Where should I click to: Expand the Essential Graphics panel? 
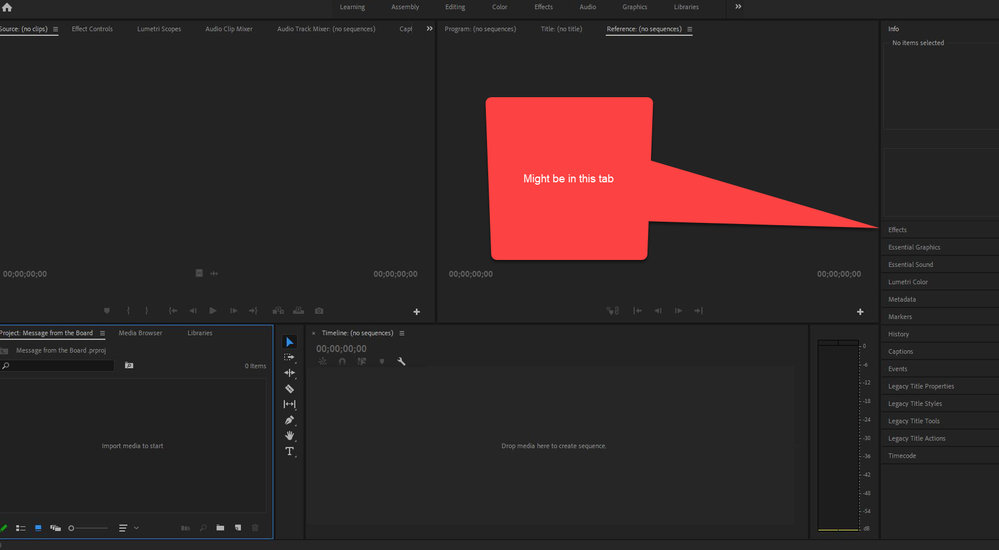point(914,247)
